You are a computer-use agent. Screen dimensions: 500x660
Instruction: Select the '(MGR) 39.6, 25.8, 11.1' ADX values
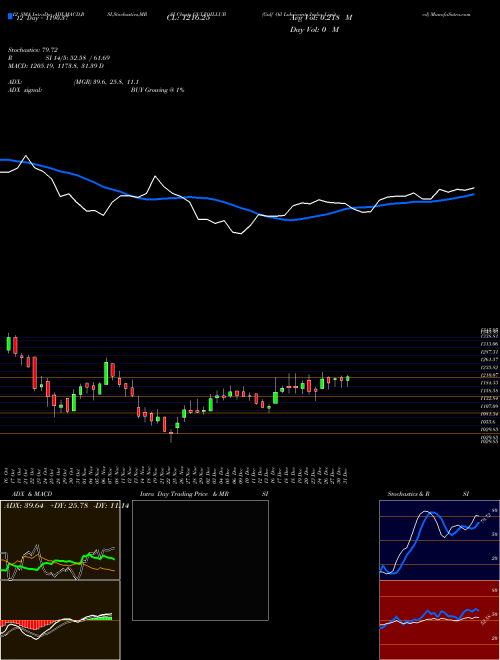tap(106, 82)
